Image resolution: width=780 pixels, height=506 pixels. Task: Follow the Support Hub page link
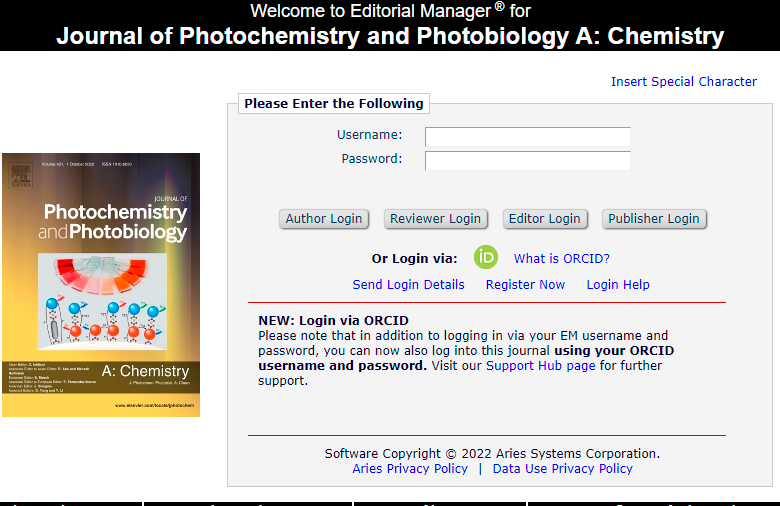coord(540,366)
